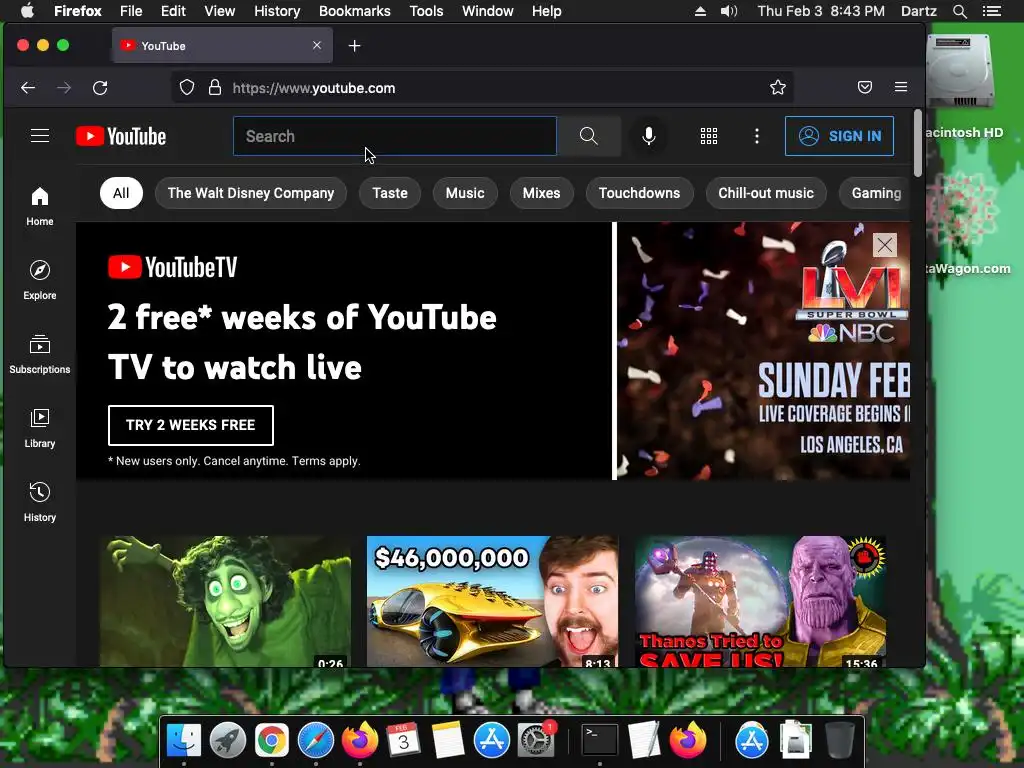Open Google Chrome from the Dock
This screenshot has width=1024, height=768.
pos(272,740)
